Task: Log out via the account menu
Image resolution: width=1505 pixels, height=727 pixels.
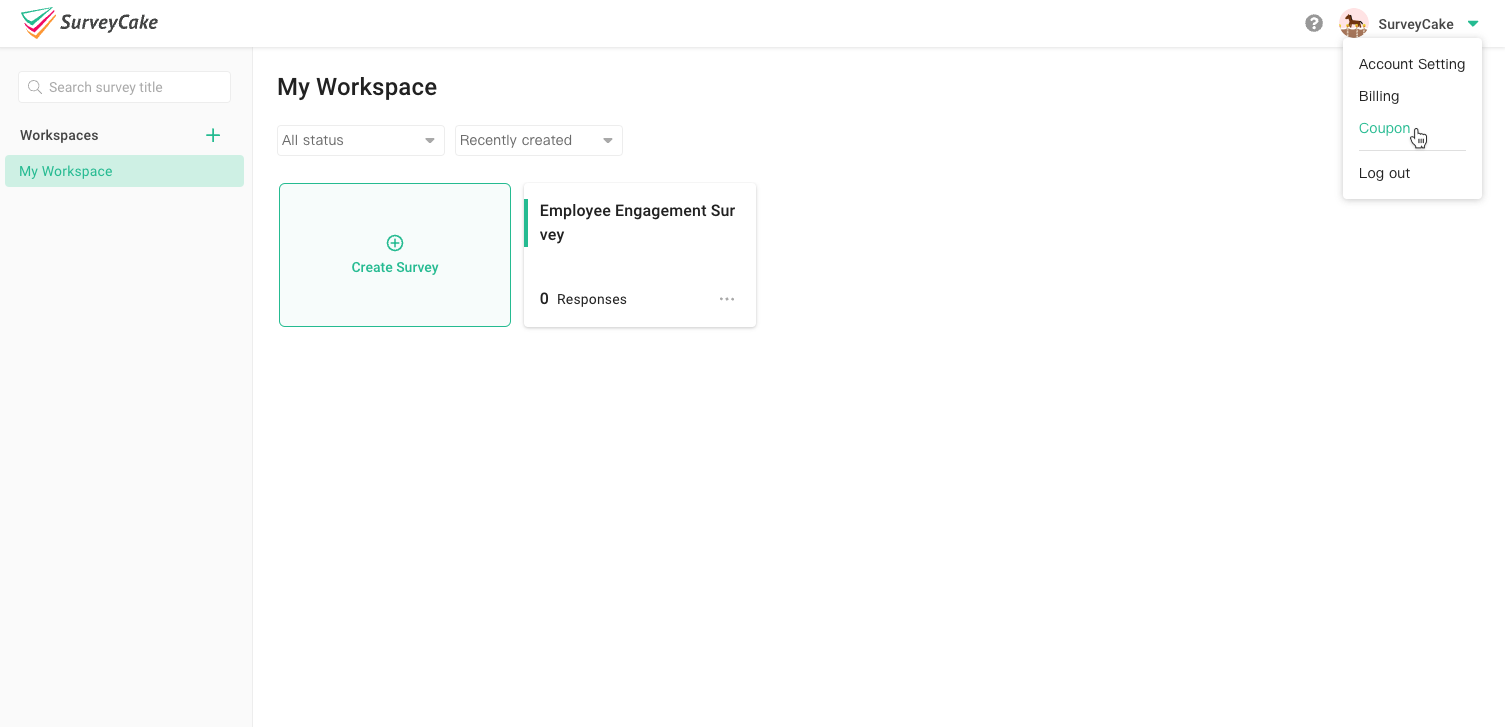Action: (x=1384, y=173)
